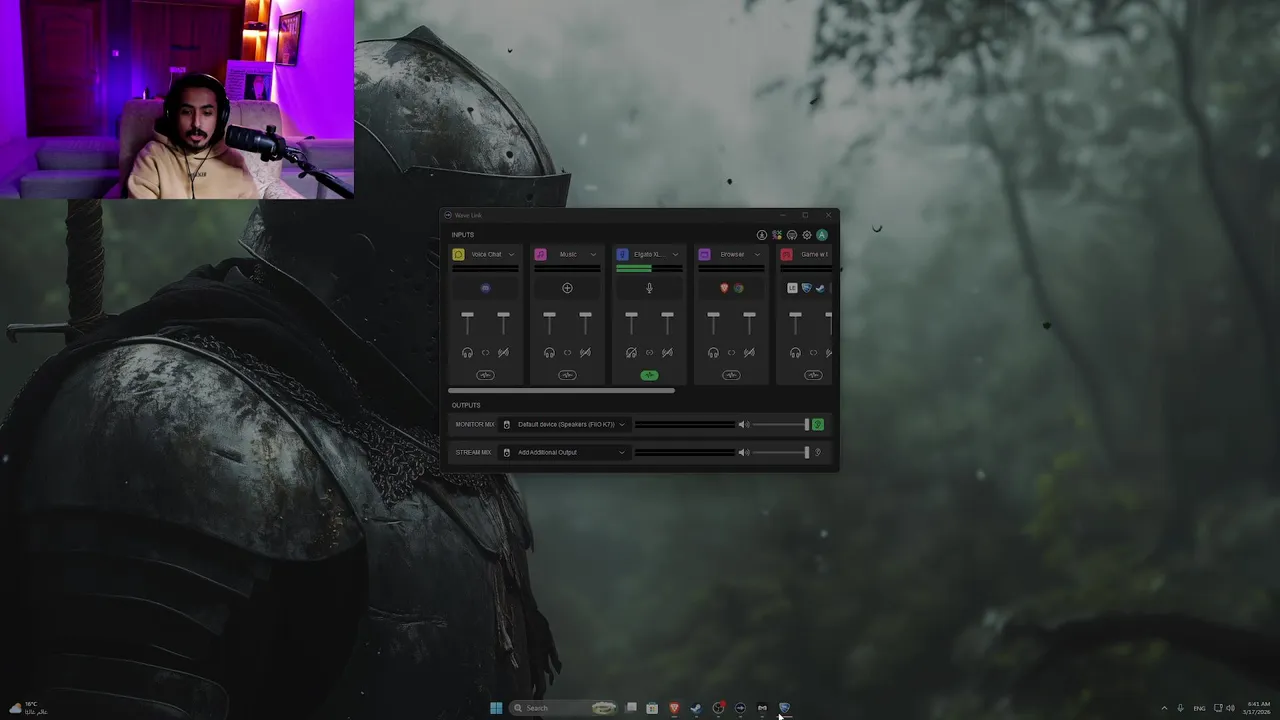Unmute Elgato mic in monitor mix

631,352
